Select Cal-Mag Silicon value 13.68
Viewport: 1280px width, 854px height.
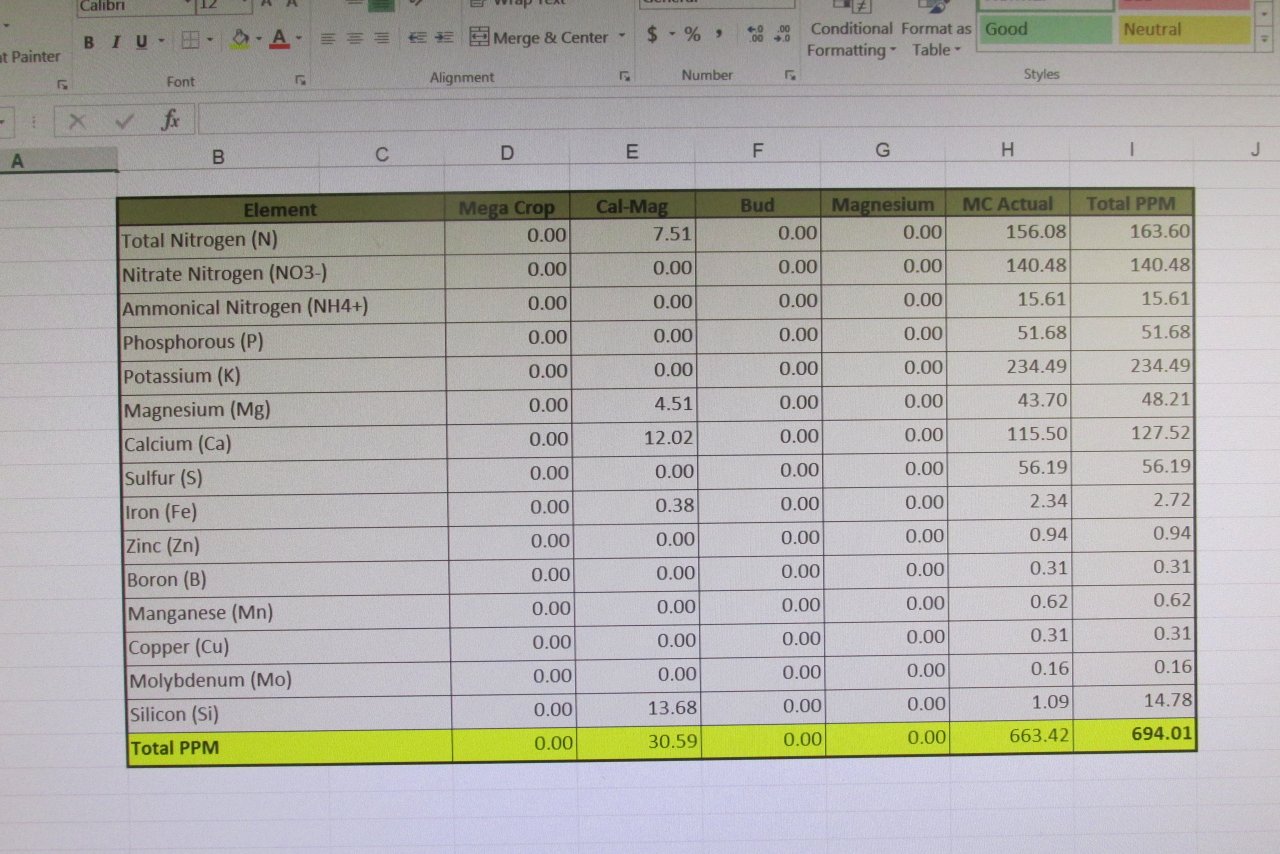(638, 707)
